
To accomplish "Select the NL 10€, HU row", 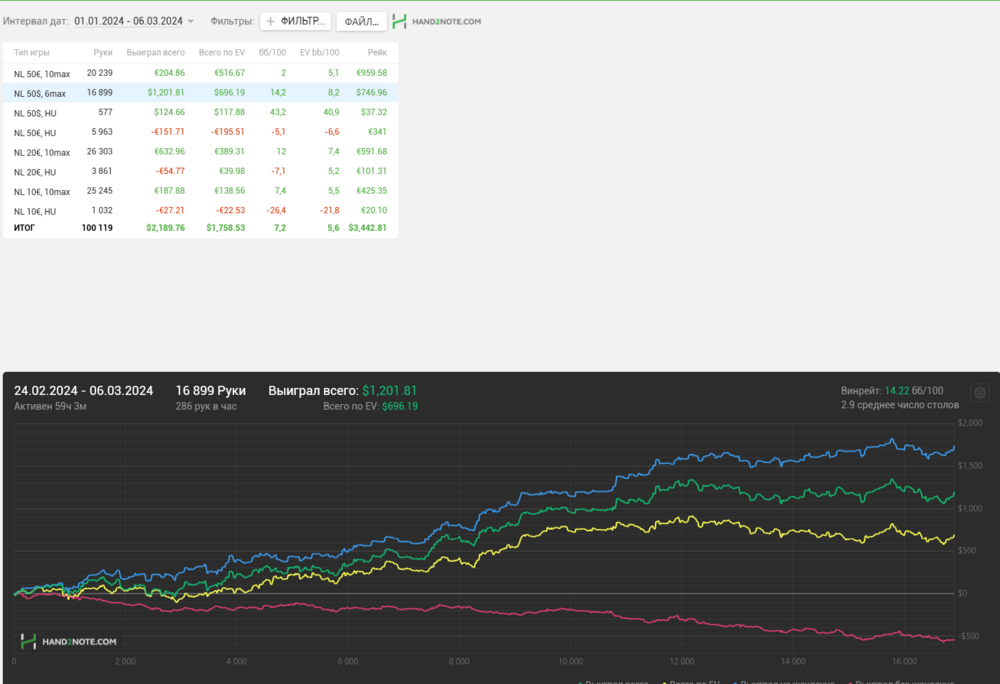I will tap(200, 211).
